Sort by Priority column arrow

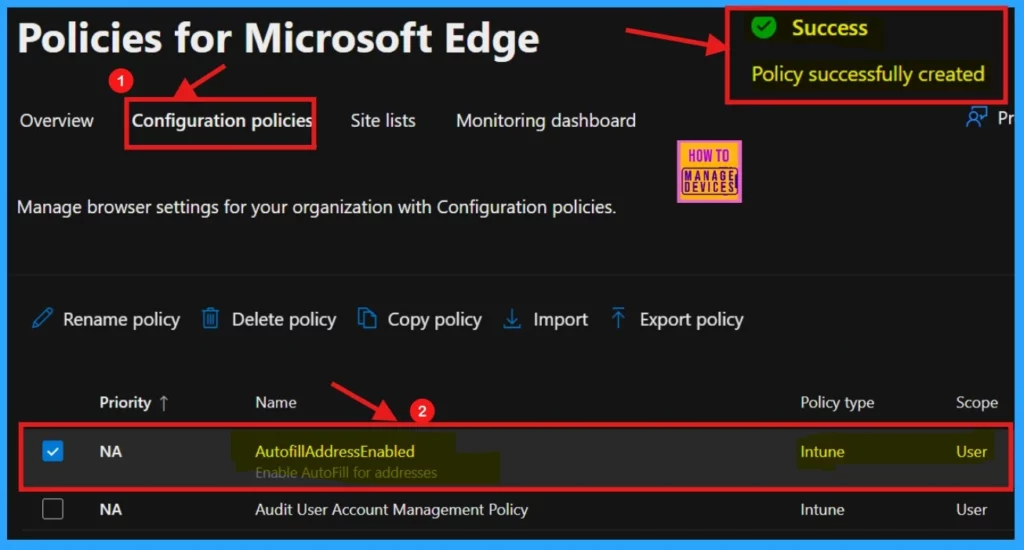click(x=164, y=403)
